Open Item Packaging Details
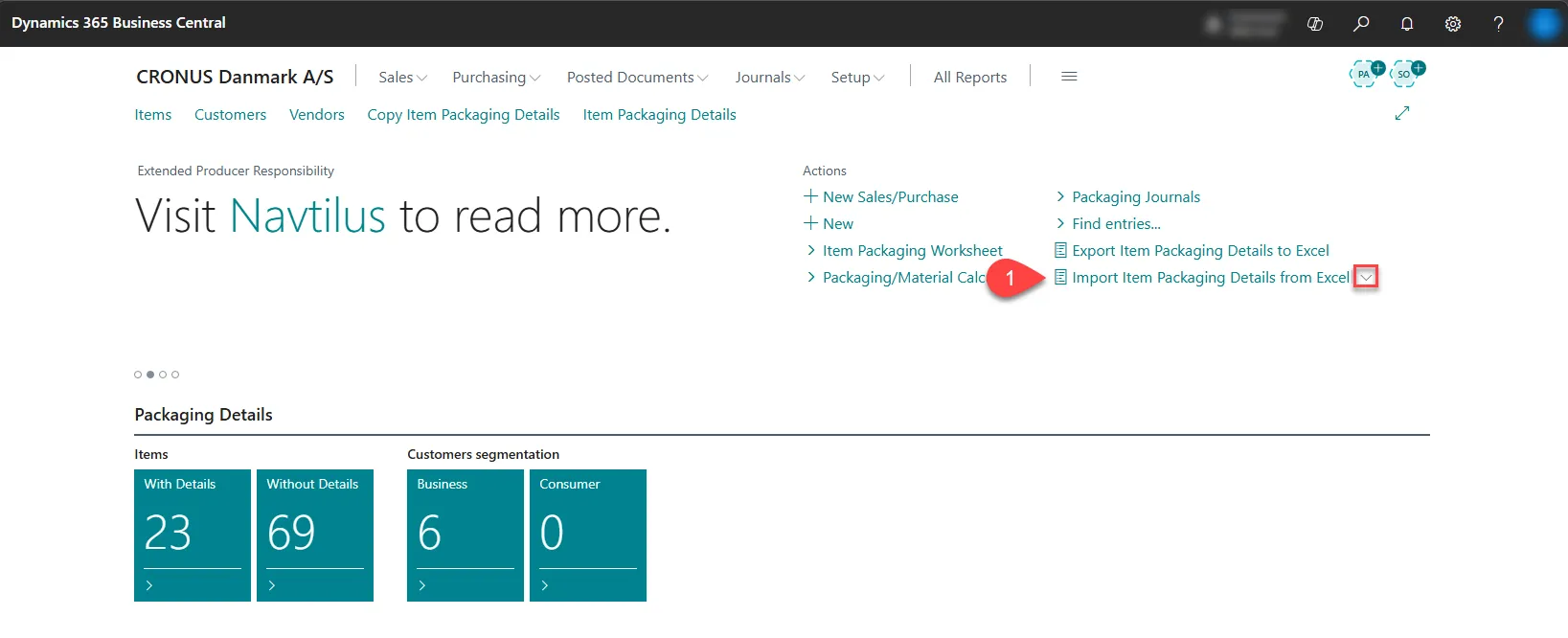Screen dimensions: 1568x638 coord(660,114)
